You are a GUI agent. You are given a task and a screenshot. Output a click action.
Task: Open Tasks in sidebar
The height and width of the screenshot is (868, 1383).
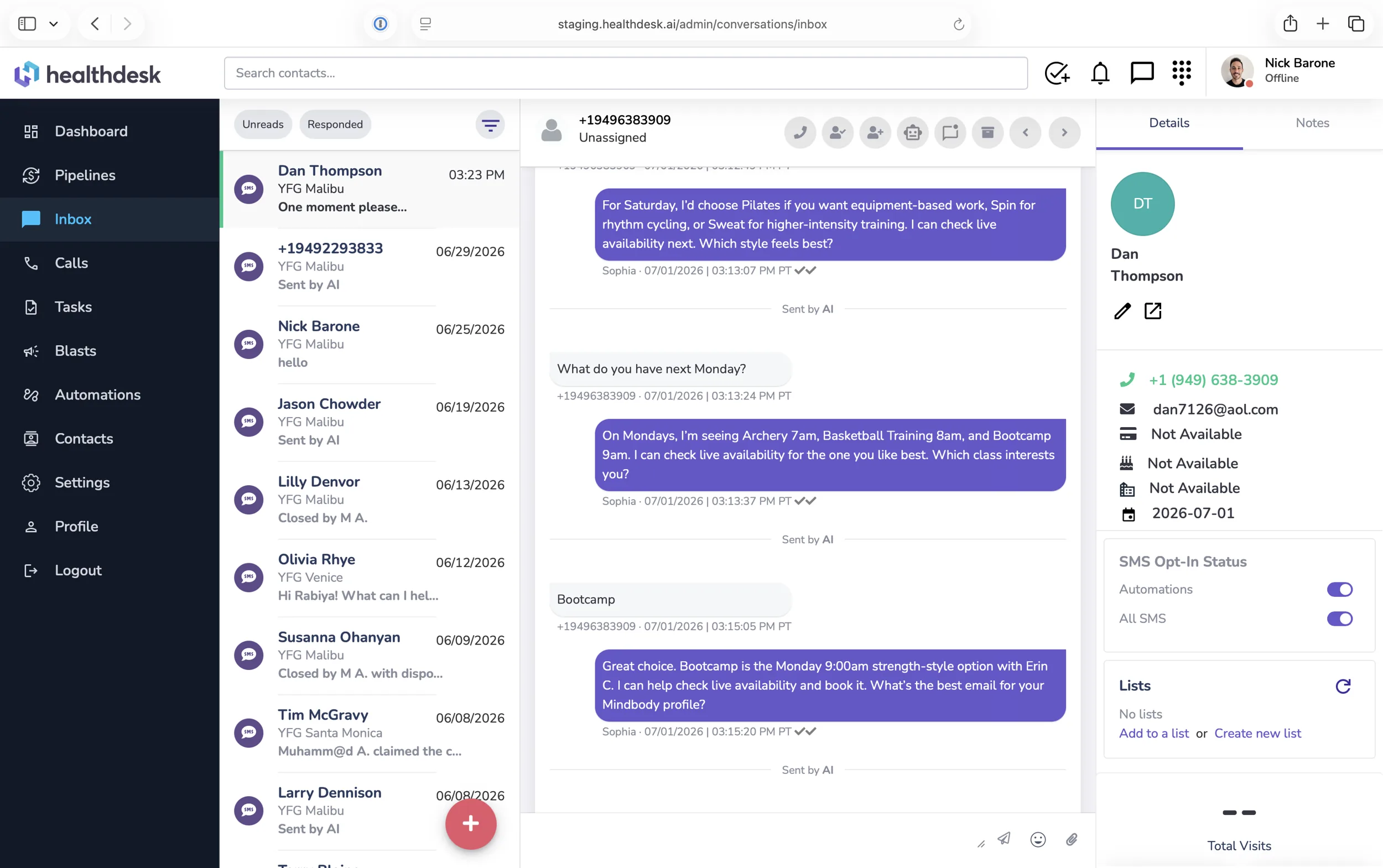[110, 307]
